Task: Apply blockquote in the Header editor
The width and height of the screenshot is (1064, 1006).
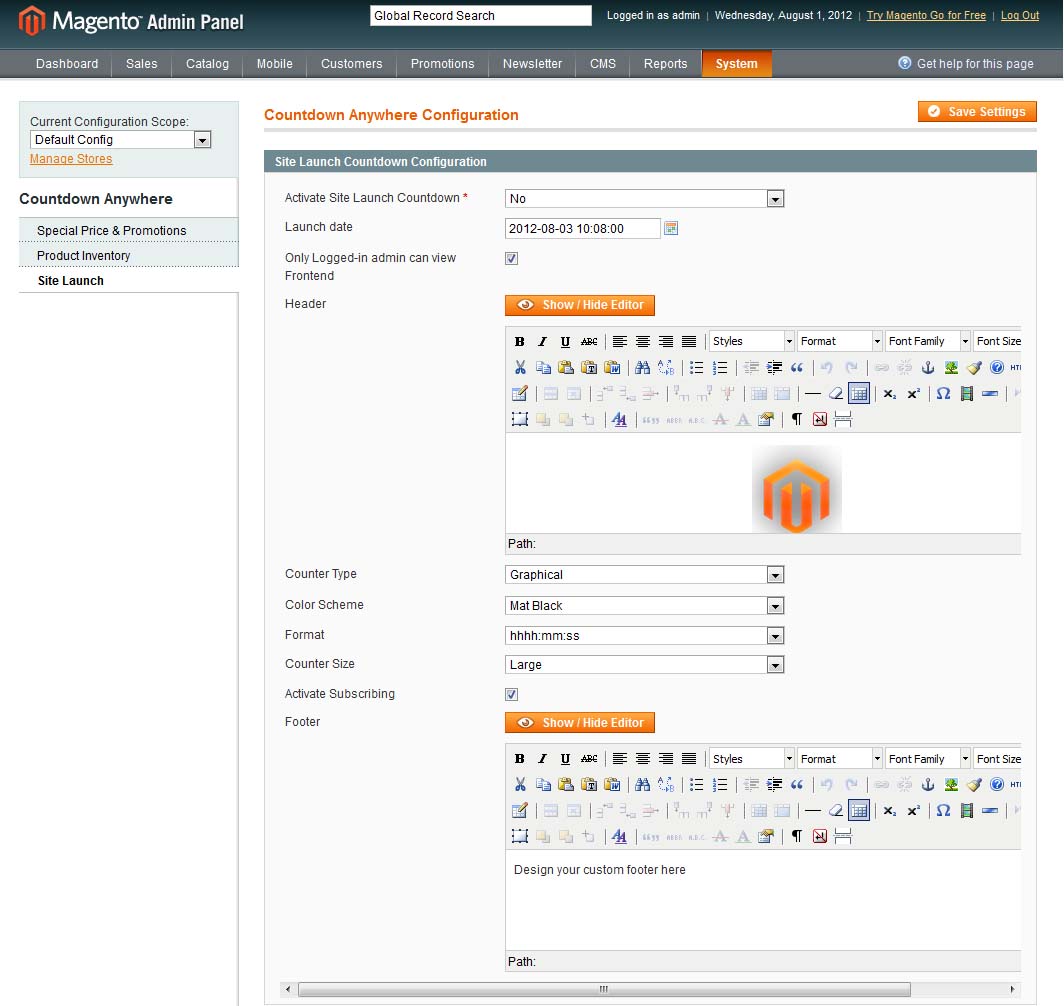Action: point(797,368)
